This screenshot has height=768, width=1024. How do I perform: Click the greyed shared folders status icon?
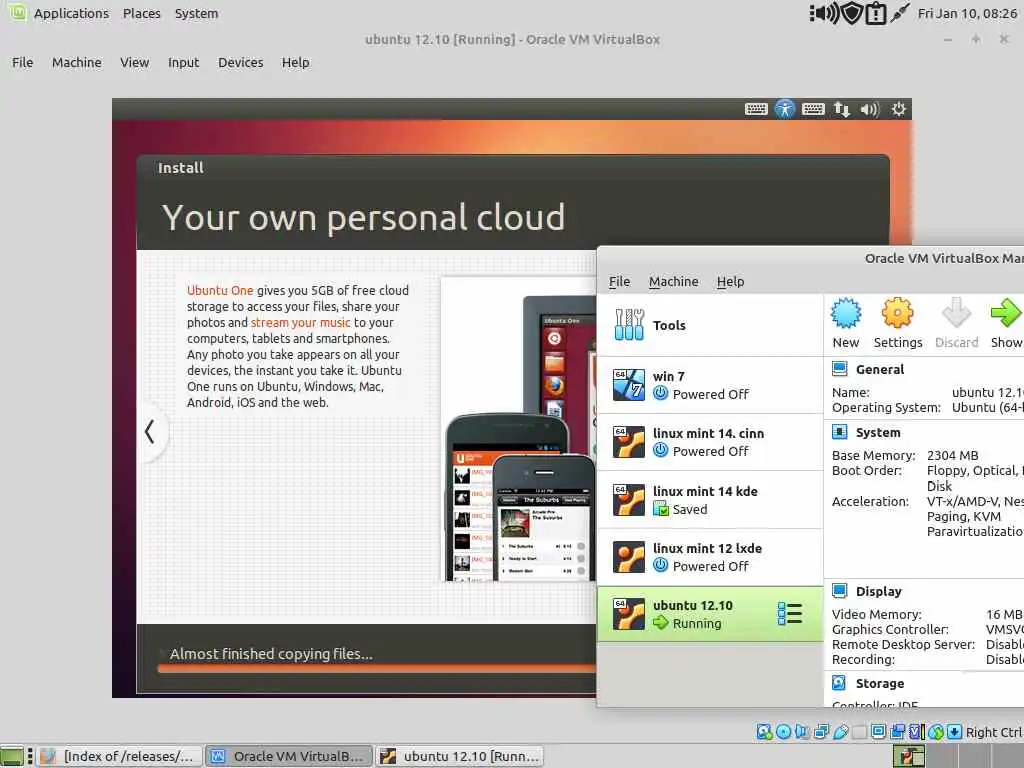point(859,732)
